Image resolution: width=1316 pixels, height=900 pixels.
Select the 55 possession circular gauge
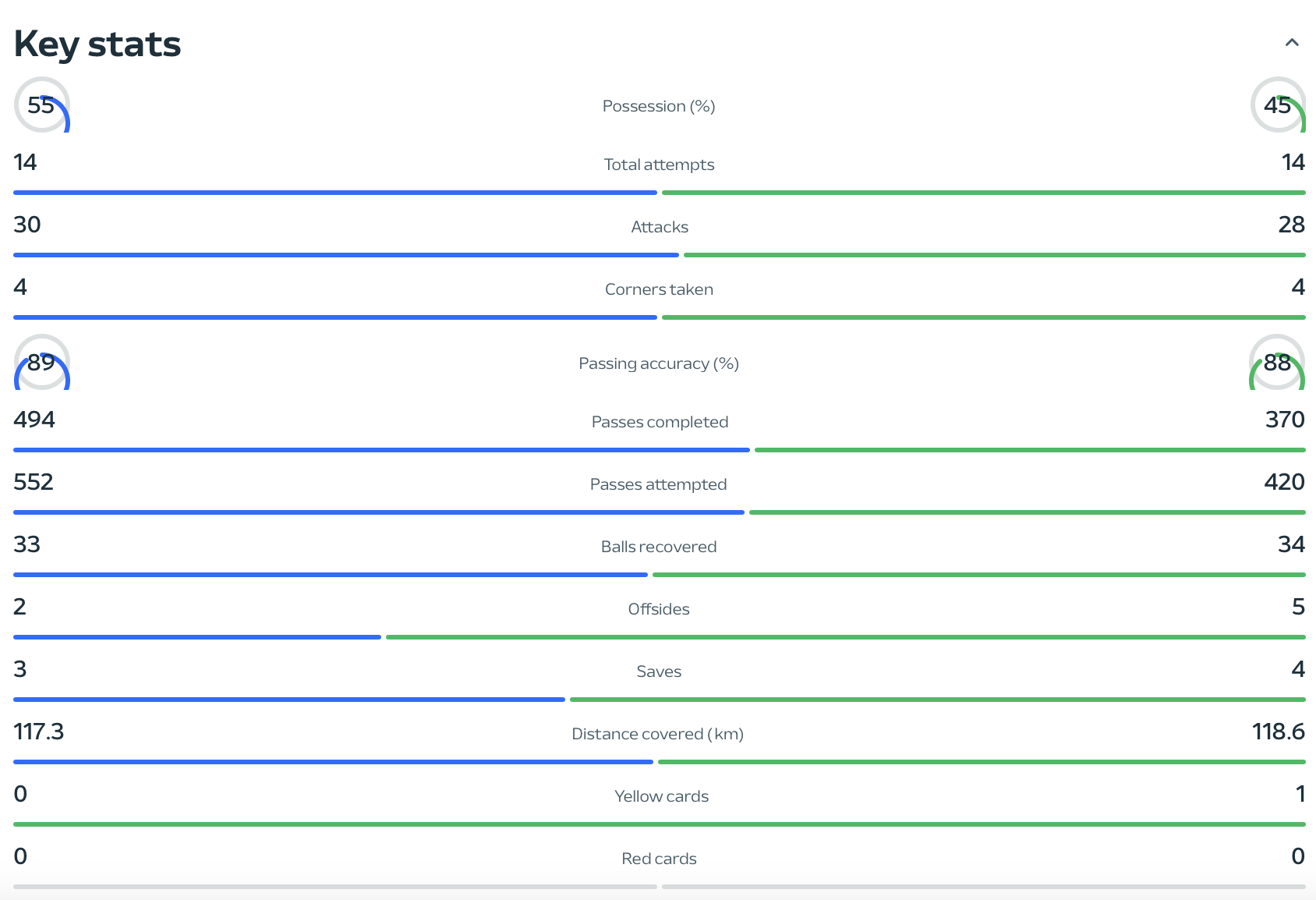coord(42,105)
